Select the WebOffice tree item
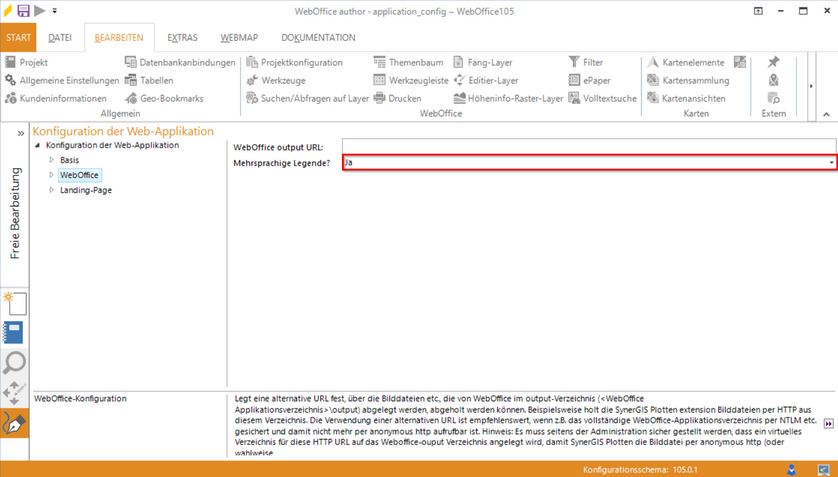The image size is (838, 477). click(79, 175)
